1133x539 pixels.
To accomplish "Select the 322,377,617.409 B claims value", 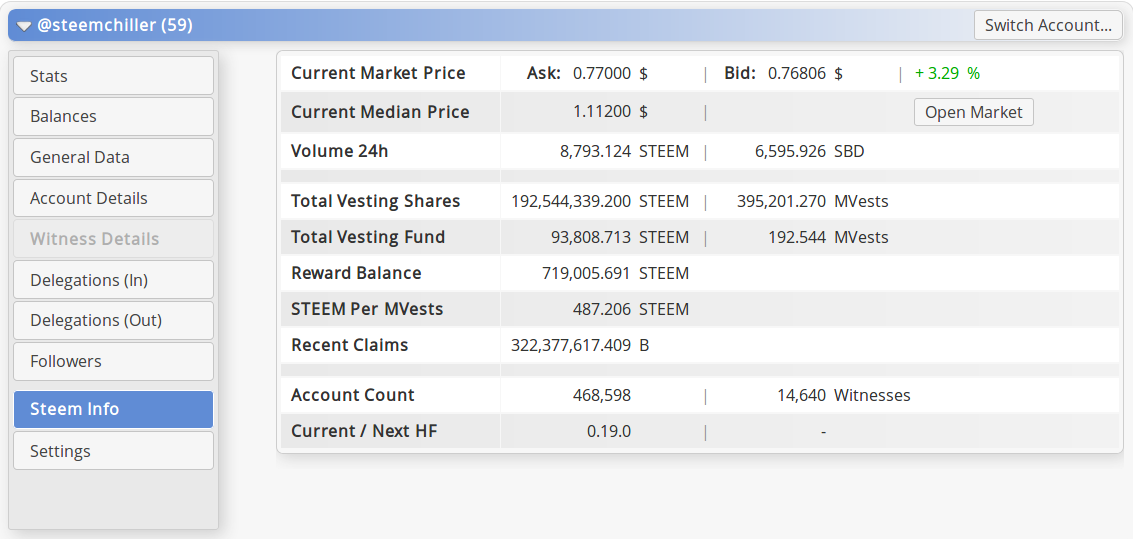I will click(x=580, y=345).
